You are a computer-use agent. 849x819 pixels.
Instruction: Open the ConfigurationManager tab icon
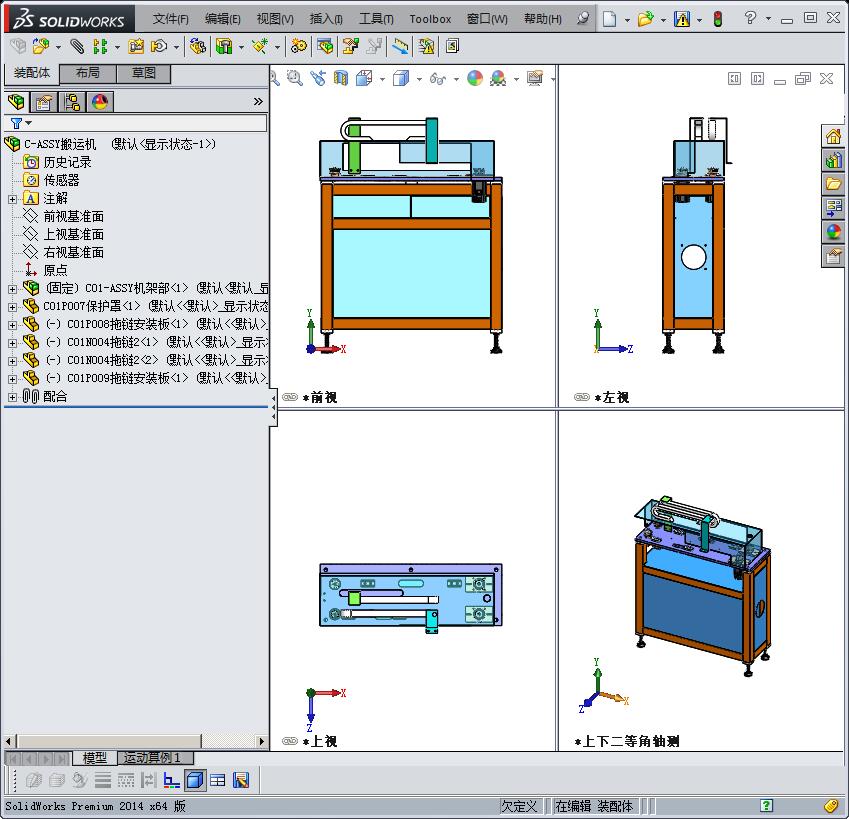pos(71,102)
